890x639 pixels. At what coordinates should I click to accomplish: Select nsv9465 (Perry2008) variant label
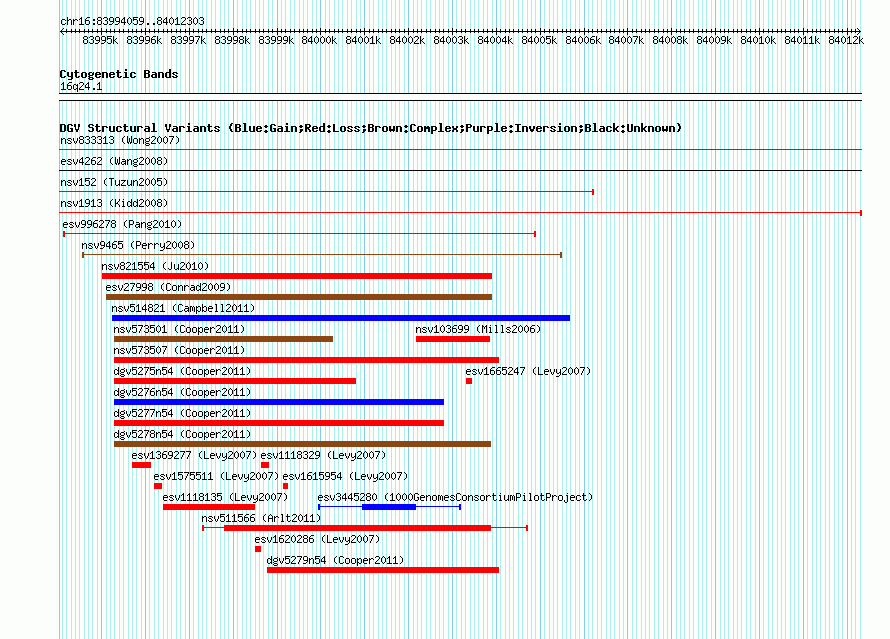click(x=138, y=245)
